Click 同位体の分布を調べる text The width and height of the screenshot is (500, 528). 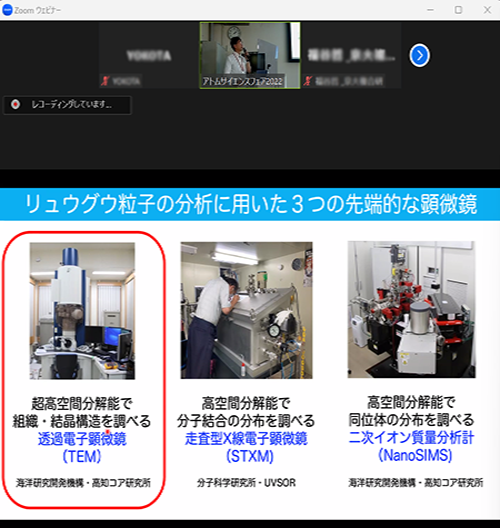[x=411, y=420]
